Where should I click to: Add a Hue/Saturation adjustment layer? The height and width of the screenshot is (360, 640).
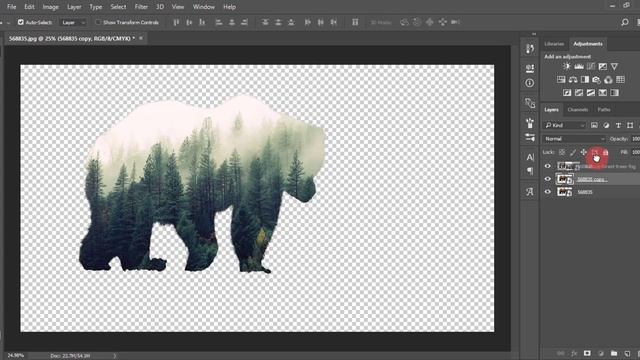tap(561, 80)
